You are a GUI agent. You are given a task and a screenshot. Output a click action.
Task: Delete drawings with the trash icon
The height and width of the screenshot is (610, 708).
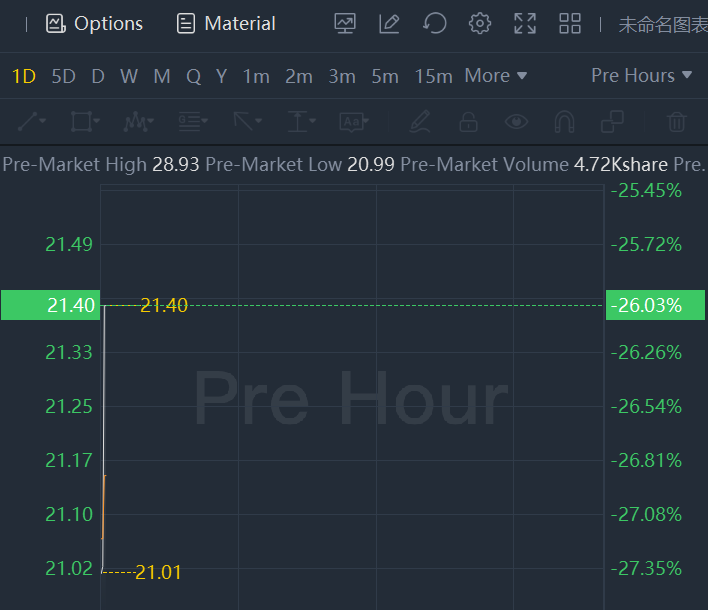click(x=677, y=122)
